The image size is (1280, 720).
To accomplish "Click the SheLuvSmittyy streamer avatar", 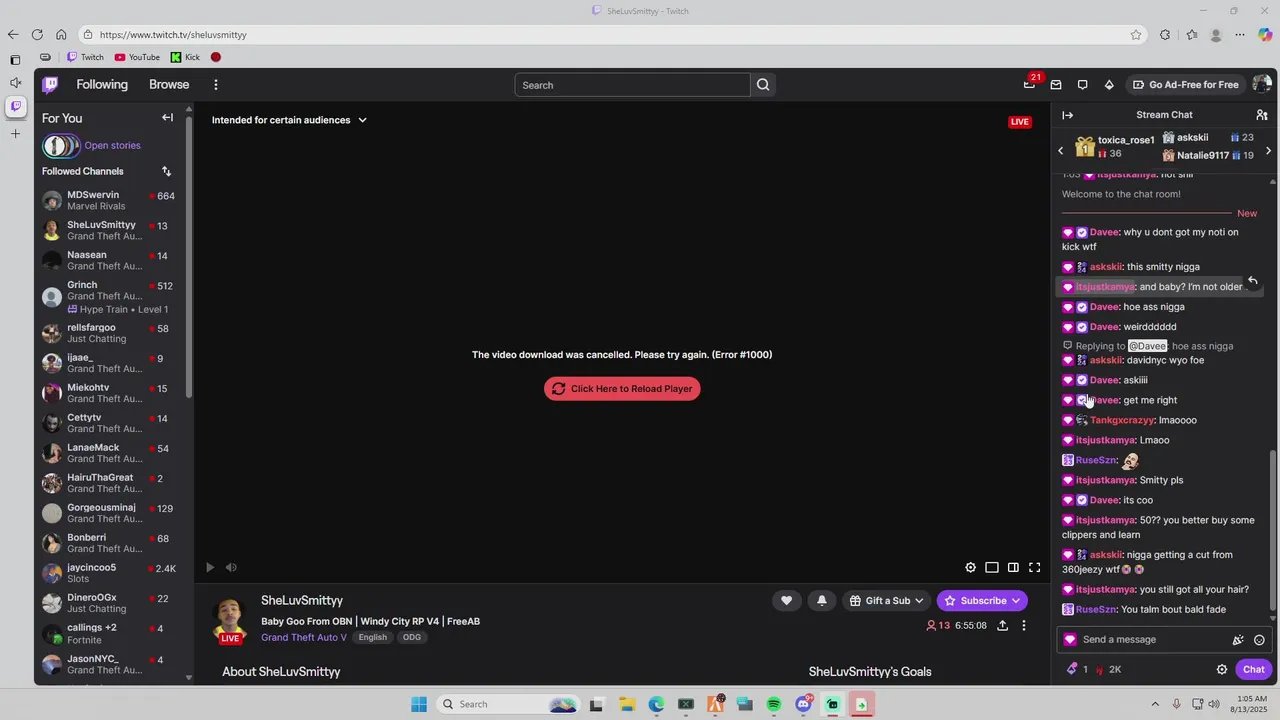I will [230, 620].
